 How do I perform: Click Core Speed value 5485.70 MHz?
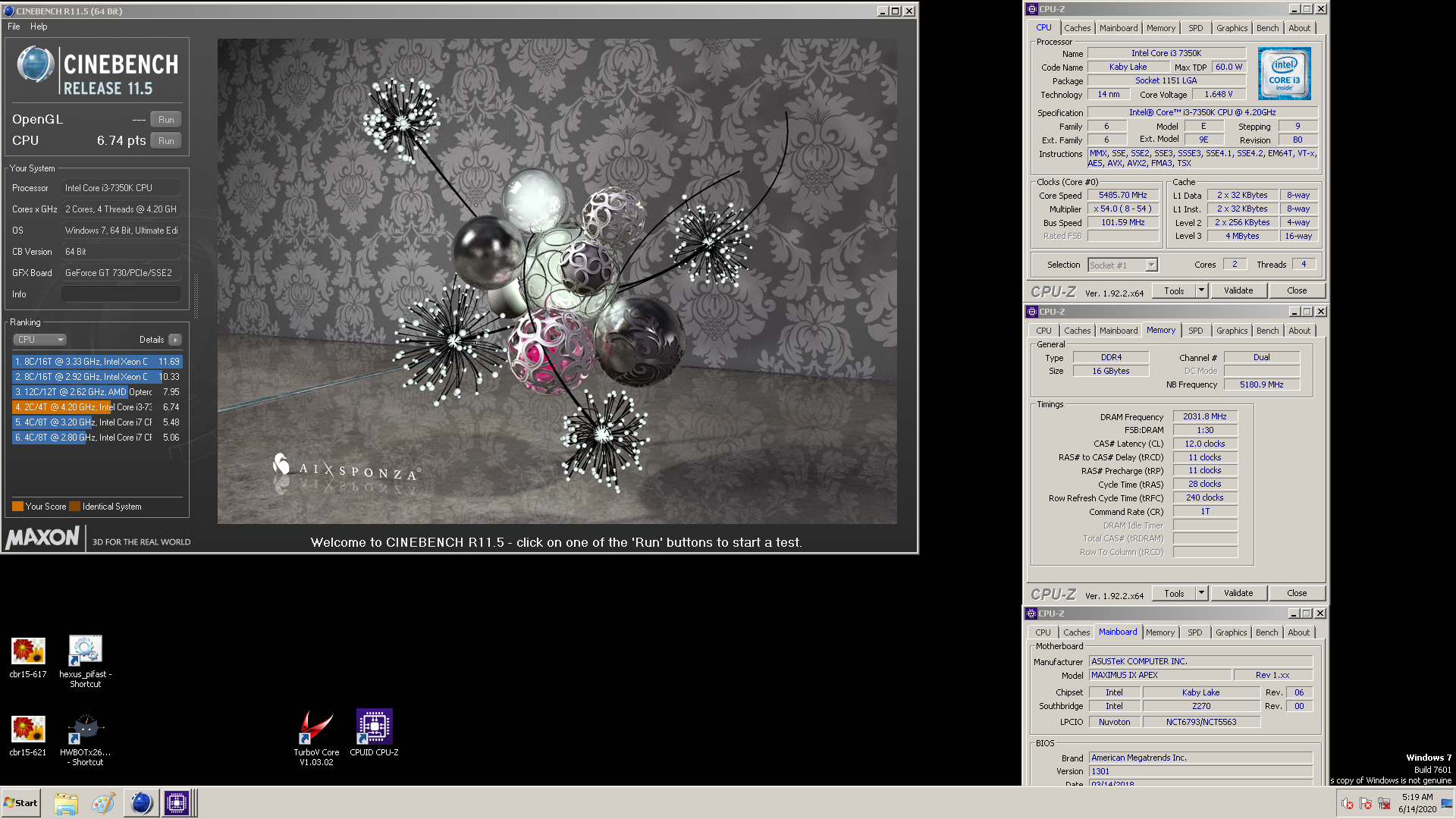[1122, 195]
